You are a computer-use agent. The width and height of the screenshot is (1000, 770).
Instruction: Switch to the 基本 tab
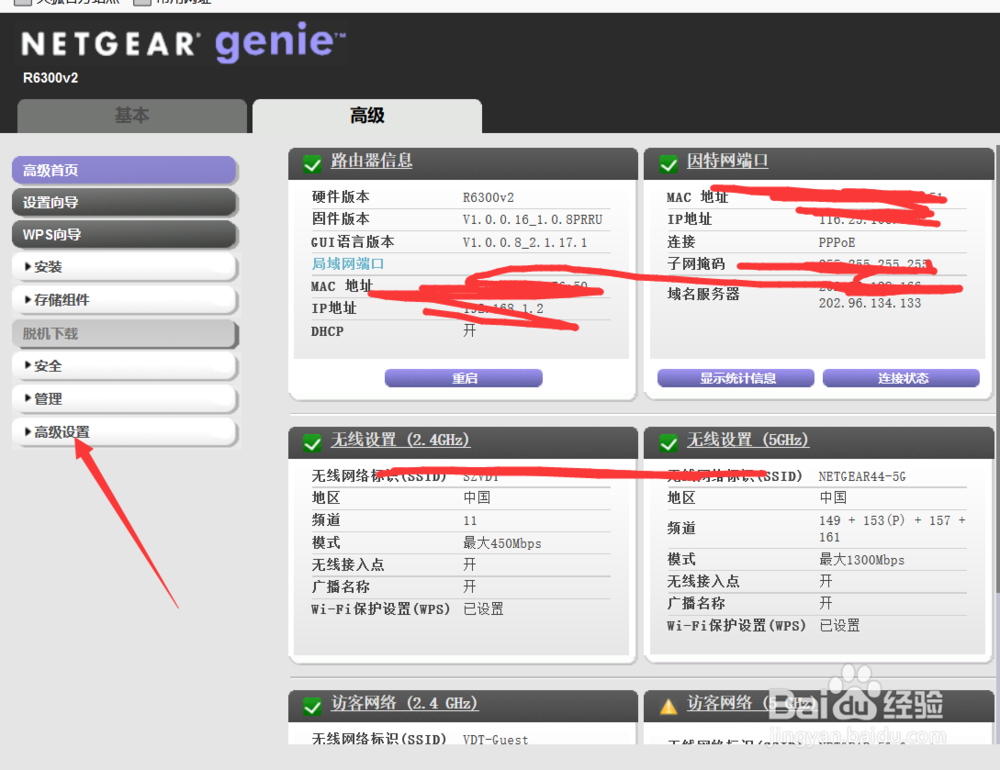(132, 115)
